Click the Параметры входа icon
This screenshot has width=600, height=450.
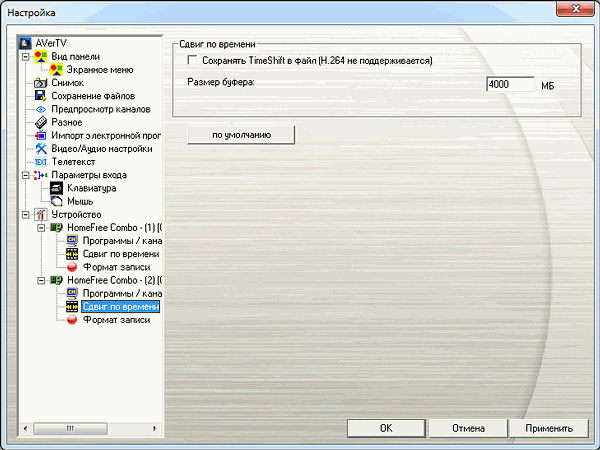pyautogui.click(x=41, y=175)
